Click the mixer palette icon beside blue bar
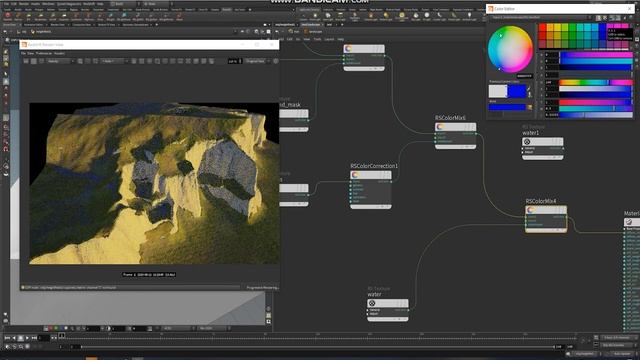Image resolution: width=640 pixels, height=360 pixels. tap(530, 107)
